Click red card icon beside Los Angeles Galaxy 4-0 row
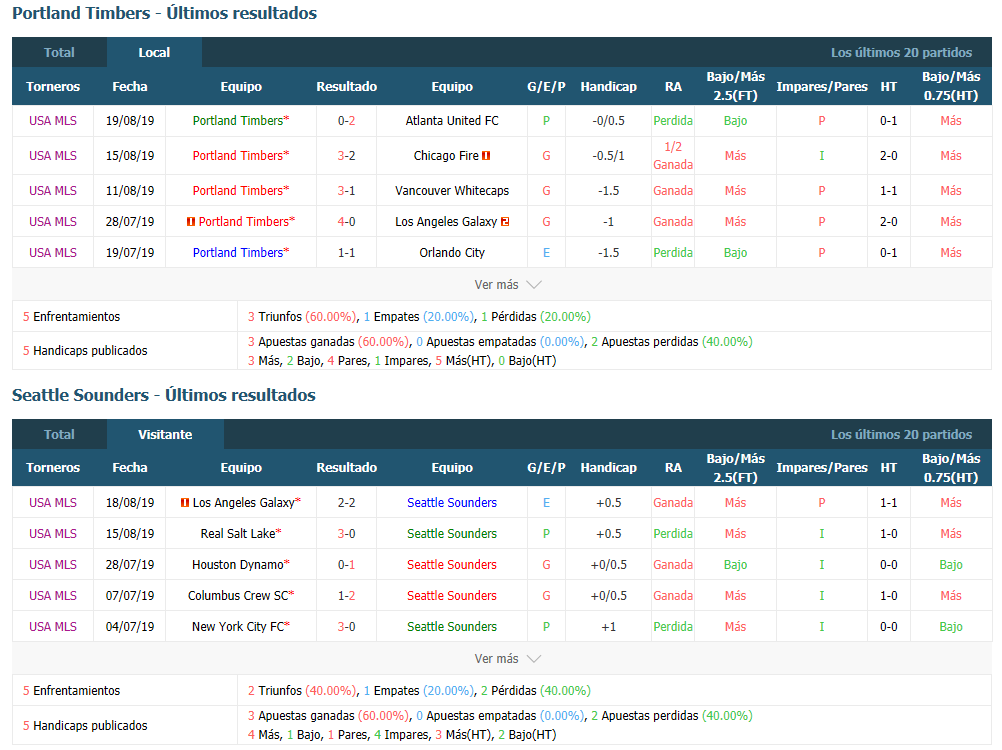1002x750 pixels. tap(505, 222)
